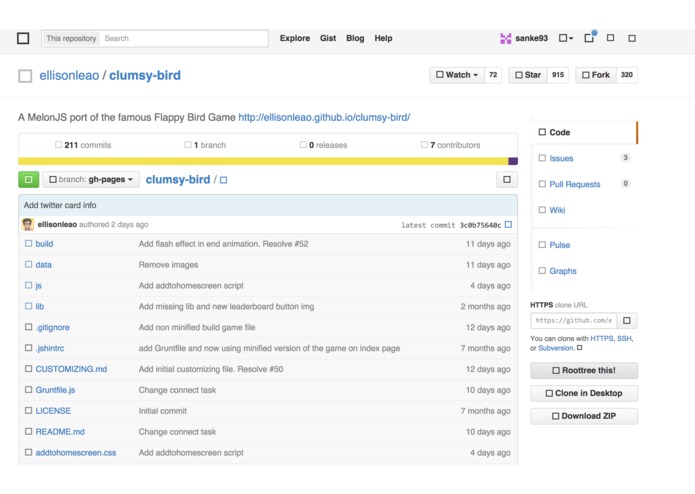
Task: Click Download ZIP button
Action: 584,416
